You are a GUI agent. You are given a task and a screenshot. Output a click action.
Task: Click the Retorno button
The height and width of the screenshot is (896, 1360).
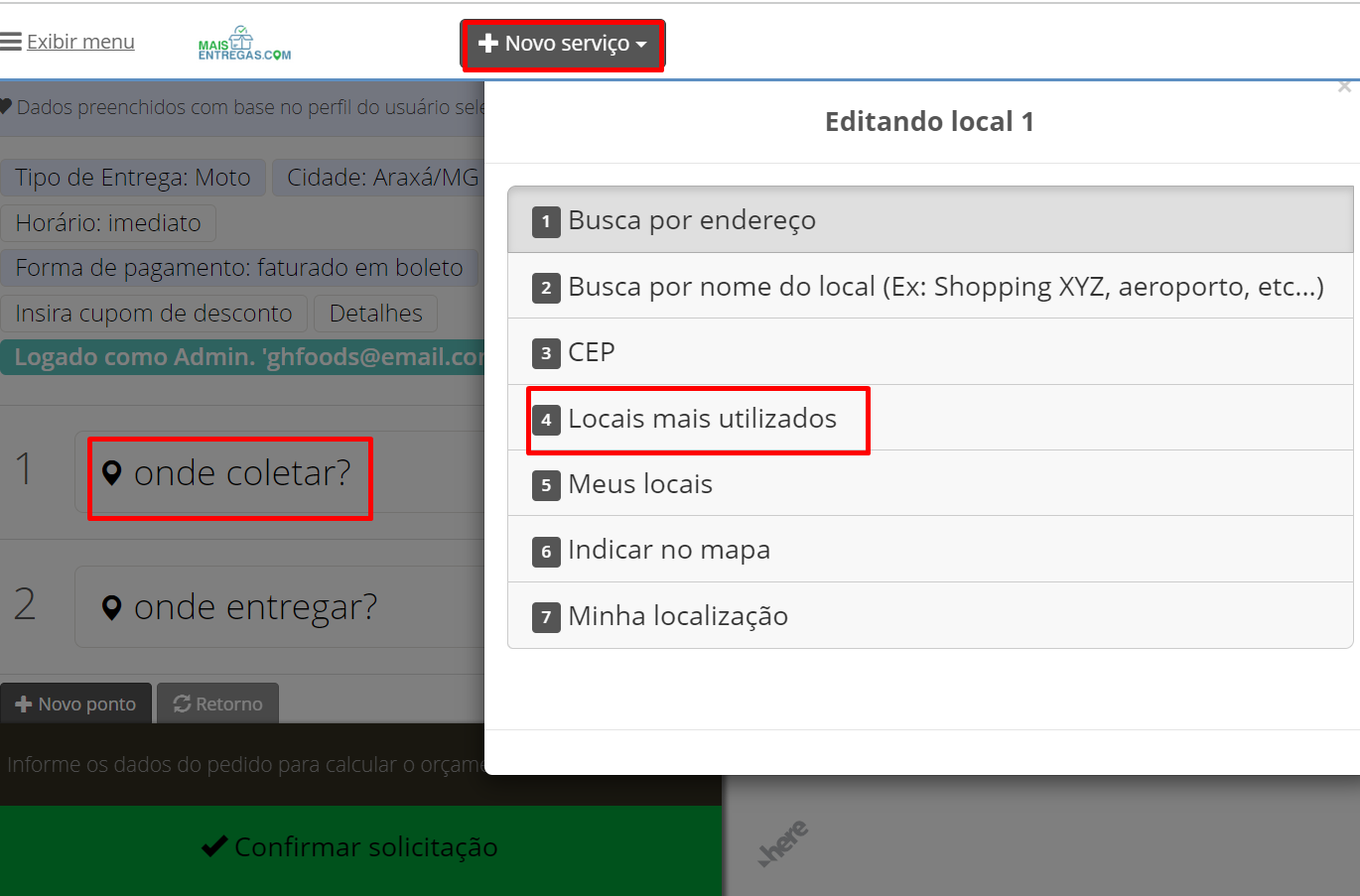tap(218, 704)
